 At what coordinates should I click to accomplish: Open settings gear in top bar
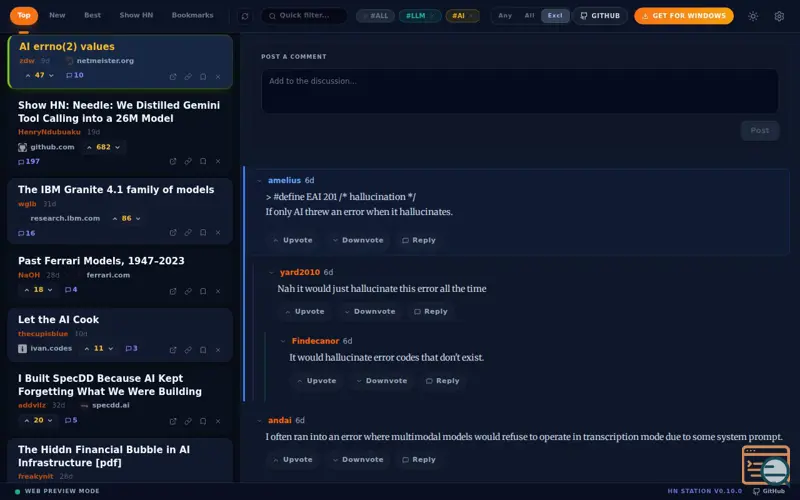(779, 16)
